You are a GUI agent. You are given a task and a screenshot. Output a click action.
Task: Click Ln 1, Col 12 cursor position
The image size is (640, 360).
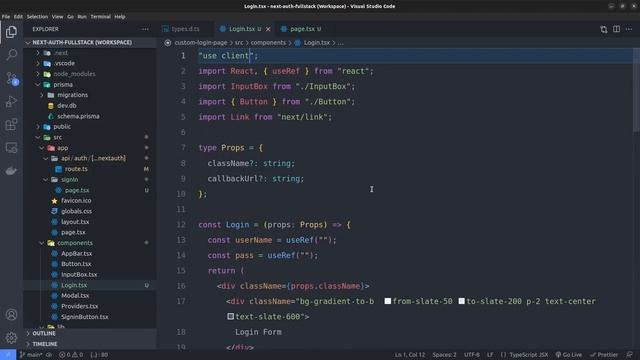click(409, 355)
